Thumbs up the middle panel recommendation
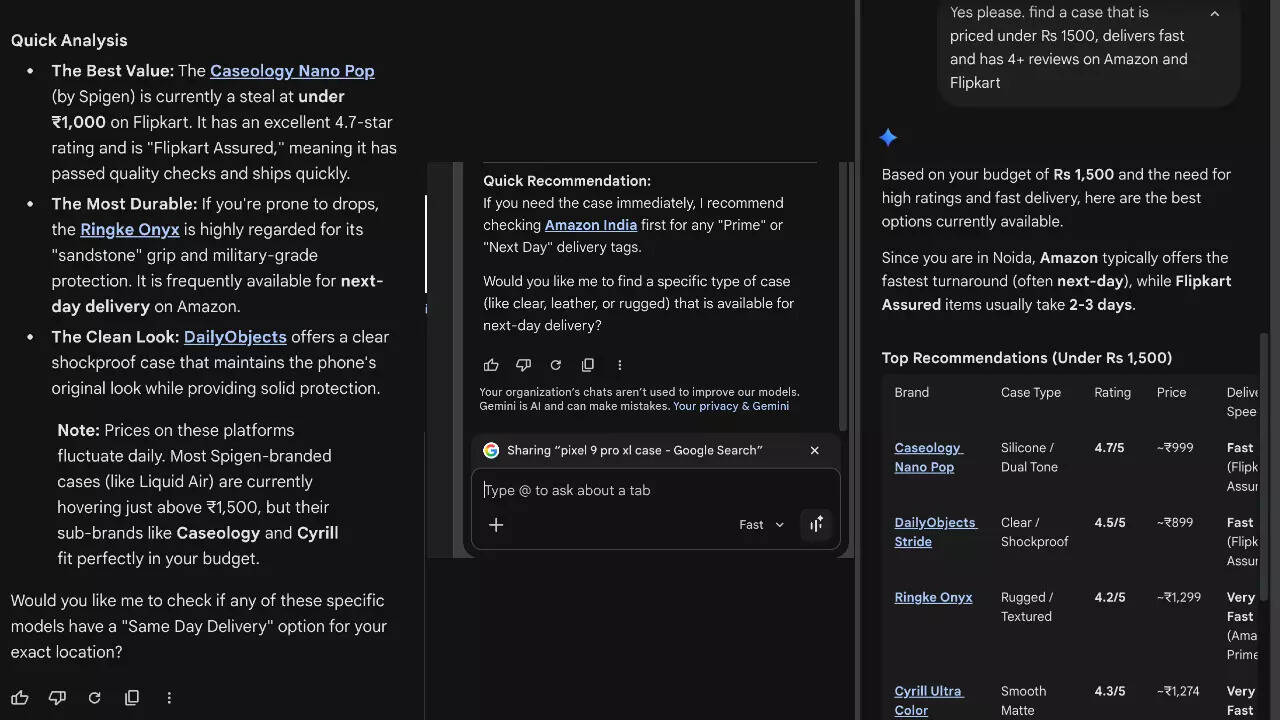1280x720 pixels. pos(491,365)
